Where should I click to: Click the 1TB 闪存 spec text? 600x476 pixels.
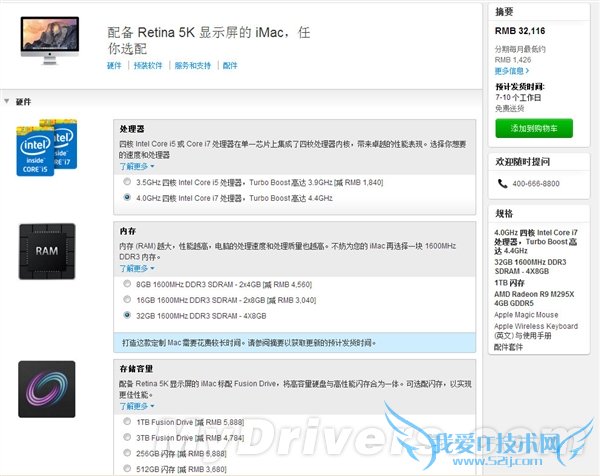(x=509, y=283)
